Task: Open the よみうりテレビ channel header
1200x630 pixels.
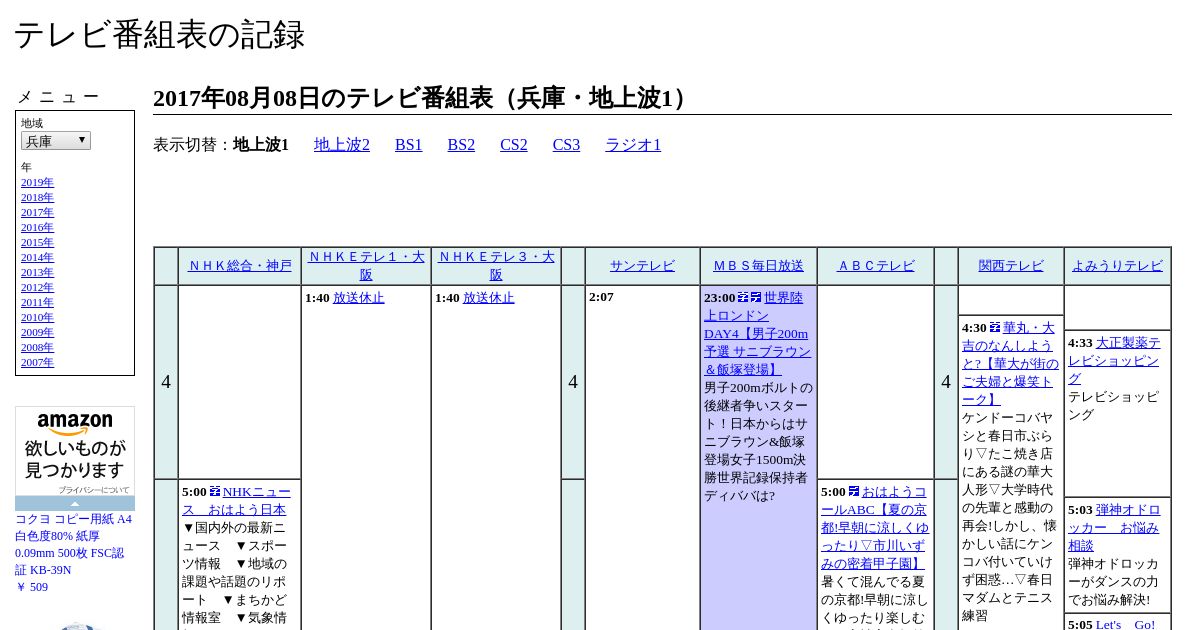Action: pyautogui.click(x=1117, y=266)
